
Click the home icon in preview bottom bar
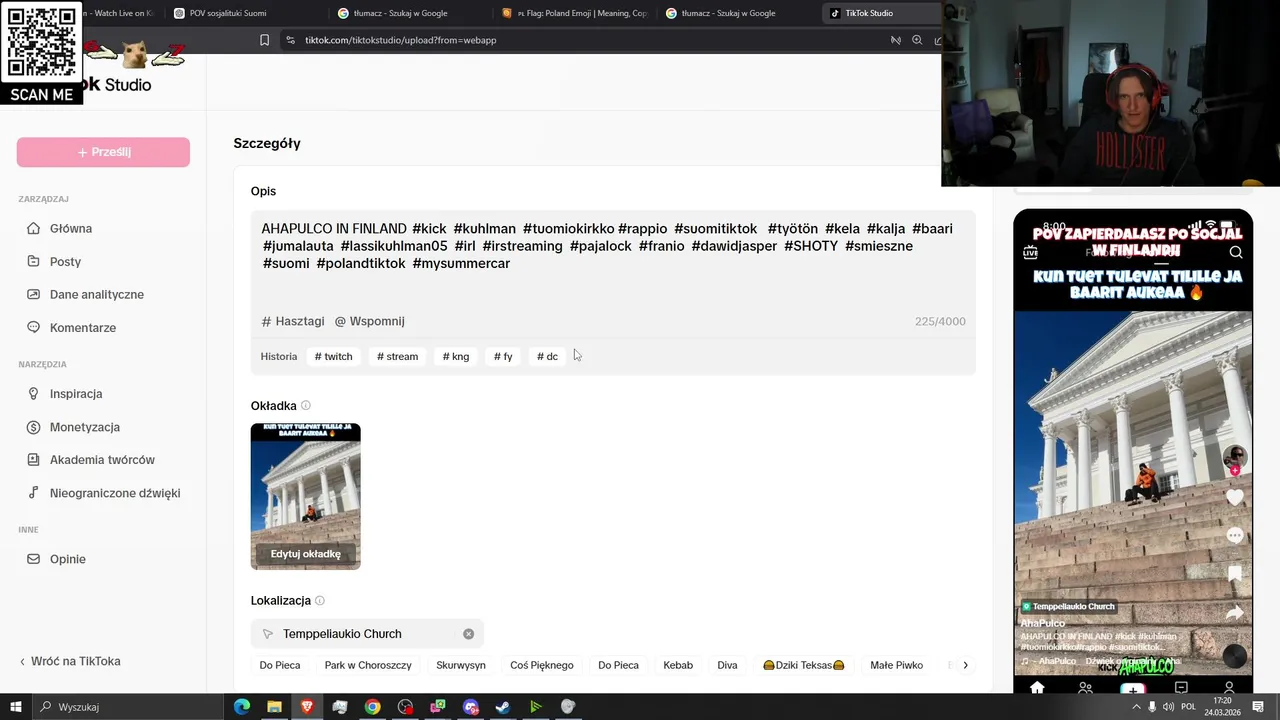[1037, 687]
